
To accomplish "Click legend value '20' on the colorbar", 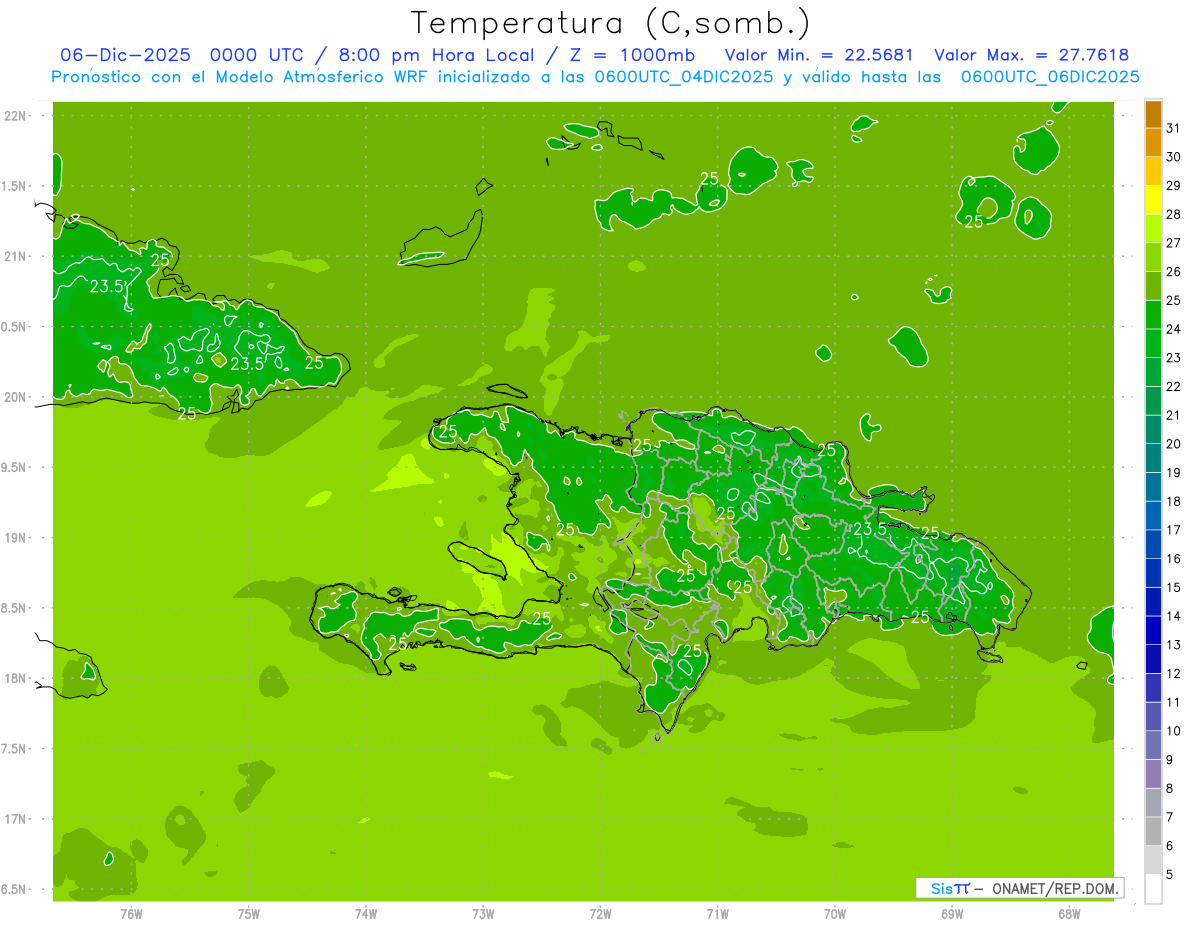I will tap(1174, 444).
